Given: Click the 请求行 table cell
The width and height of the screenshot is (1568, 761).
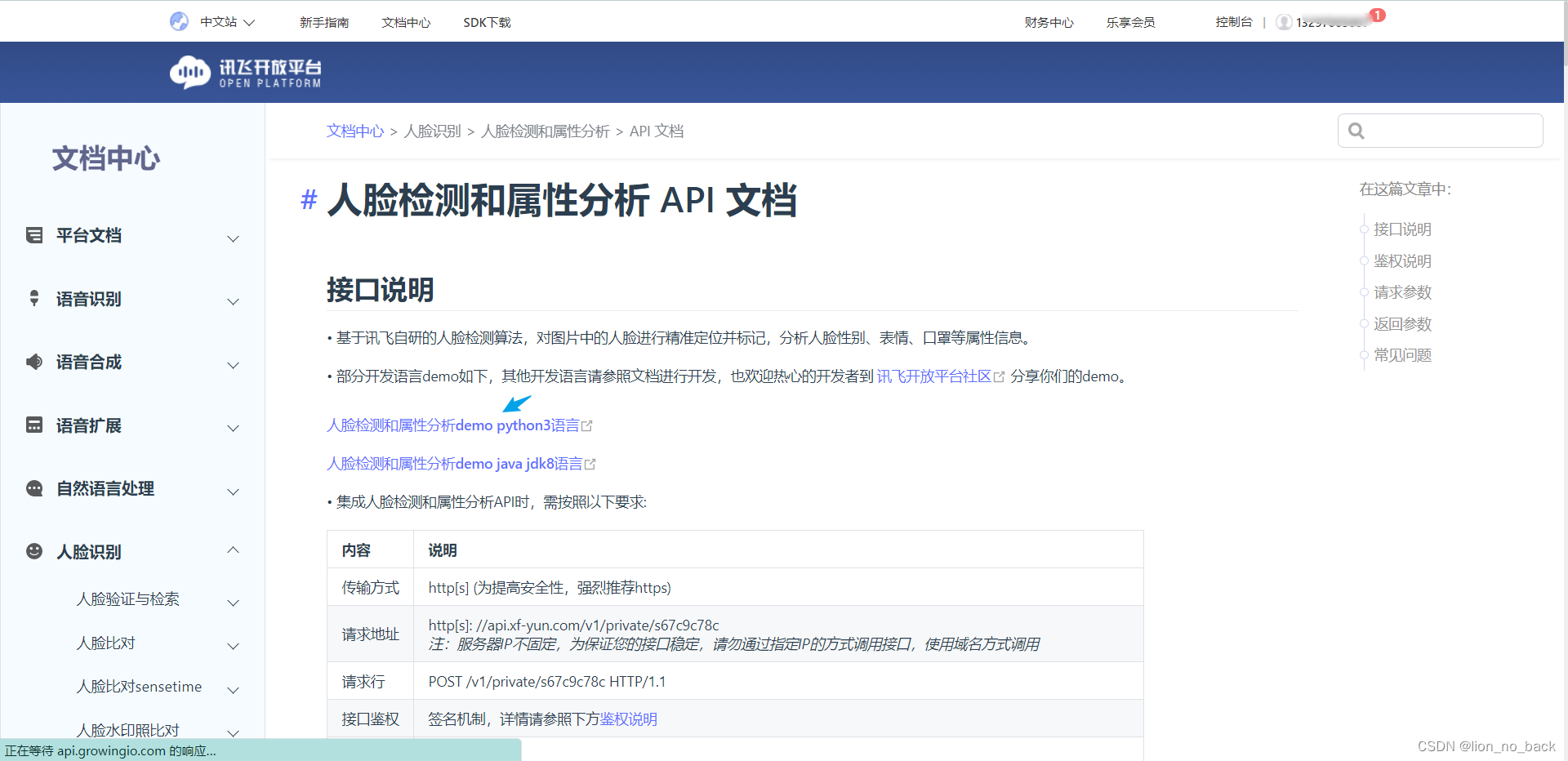Looking at the screenshot, I should click(x=370, y=682).
